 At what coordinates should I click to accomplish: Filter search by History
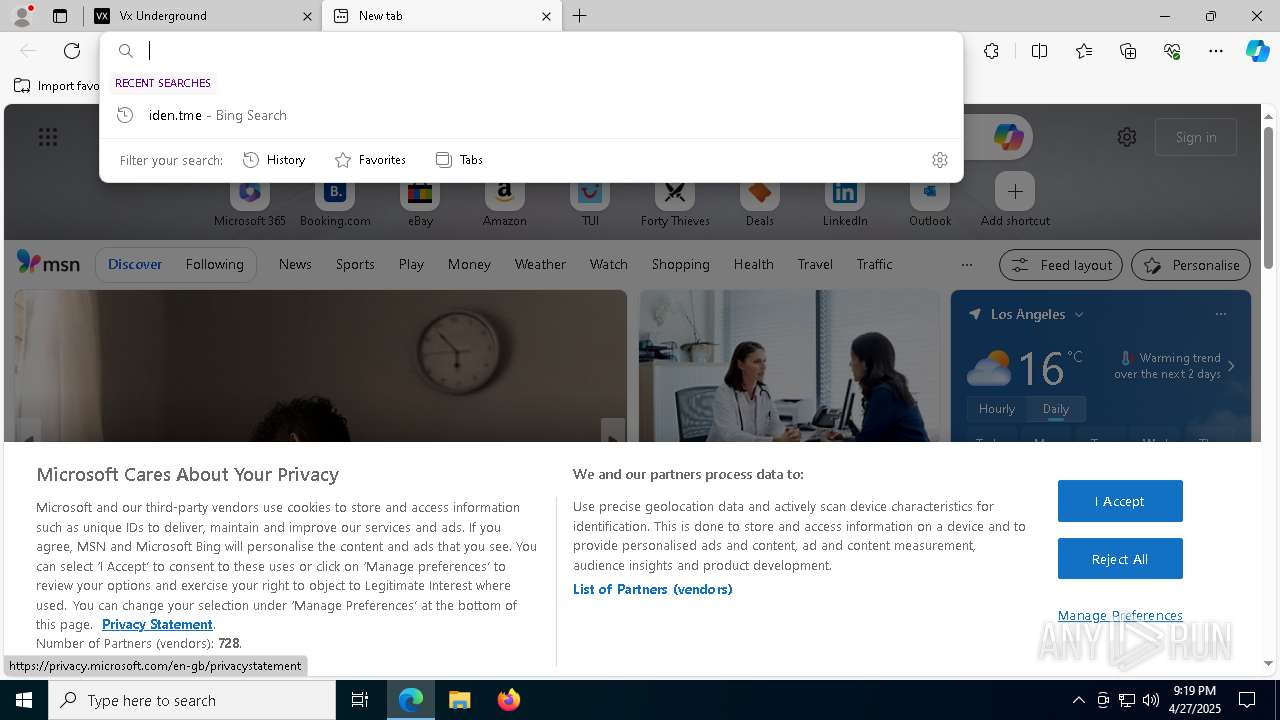274,160
